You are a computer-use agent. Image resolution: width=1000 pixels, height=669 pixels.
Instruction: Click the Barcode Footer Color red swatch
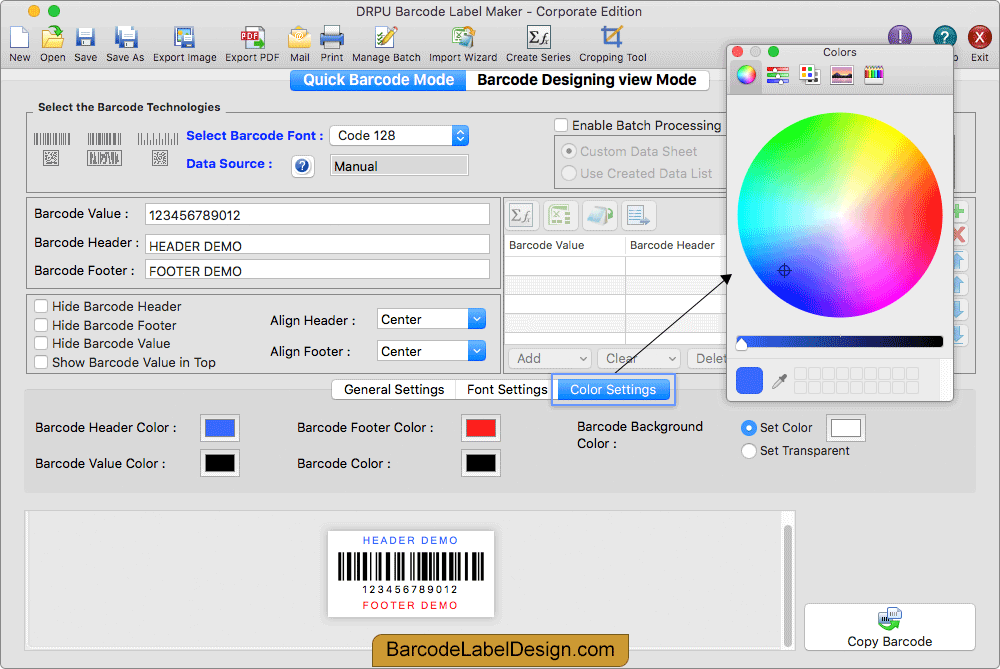[x=481, y=428]
